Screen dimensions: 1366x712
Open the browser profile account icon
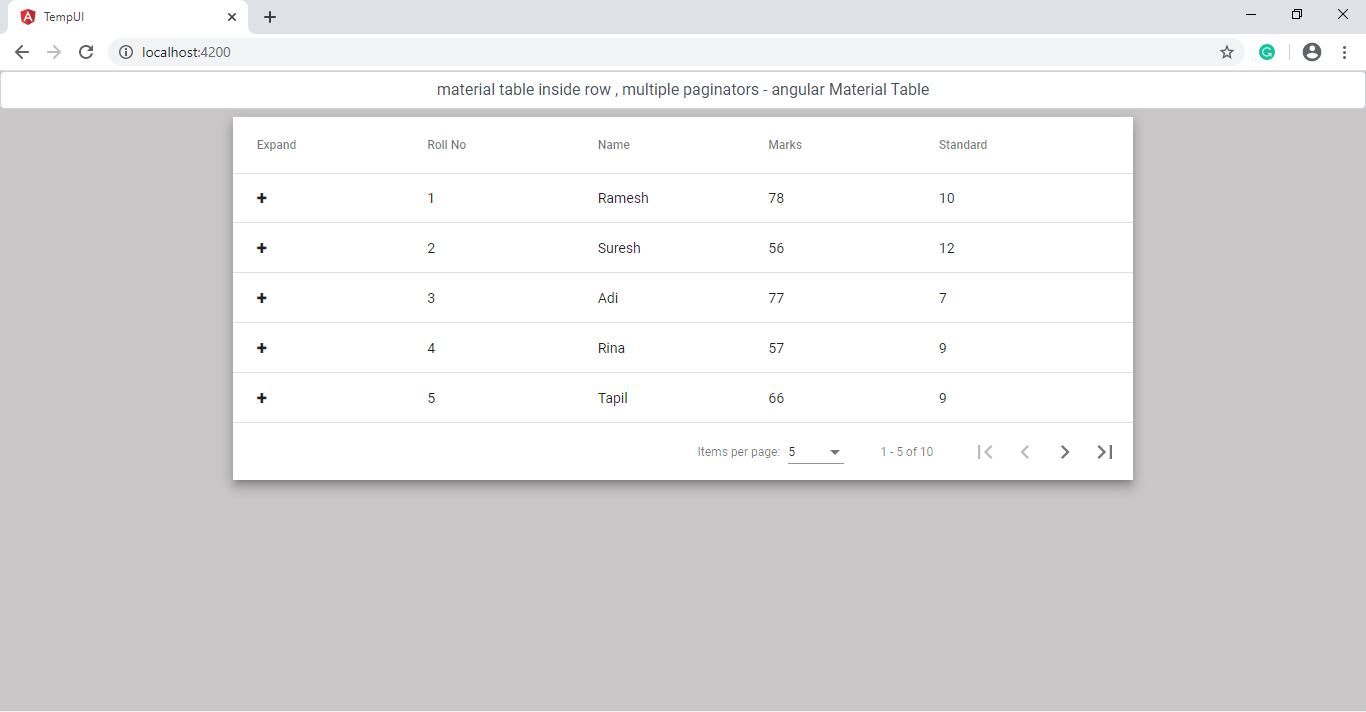[1311, 52]
